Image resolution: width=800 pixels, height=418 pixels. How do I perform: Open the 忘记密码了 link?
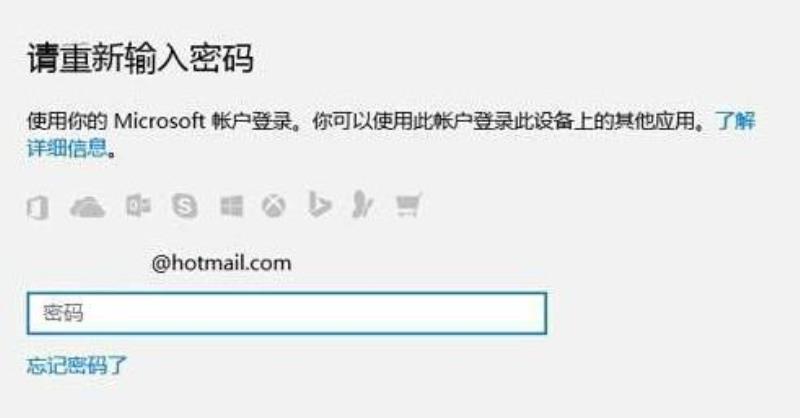[x=77, y=365]
